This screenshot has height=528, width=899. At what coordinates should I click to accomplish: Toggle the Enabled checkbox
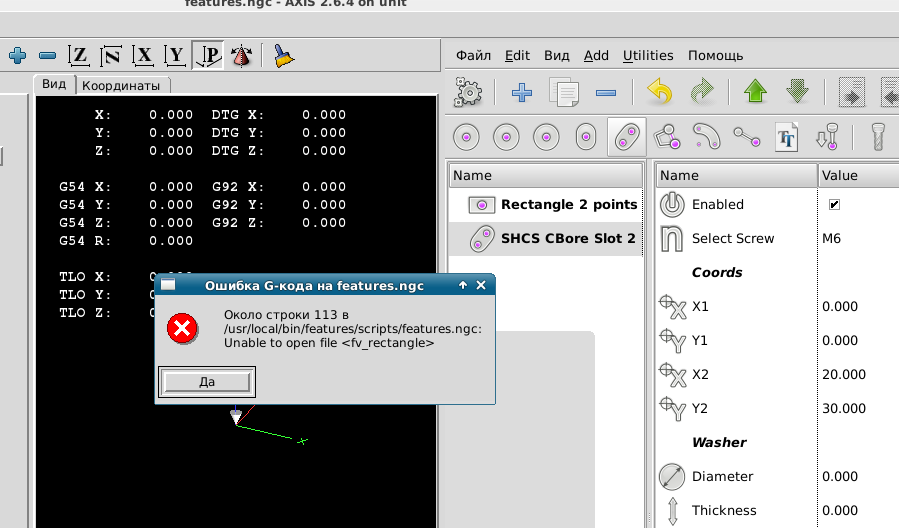(834, 205)
